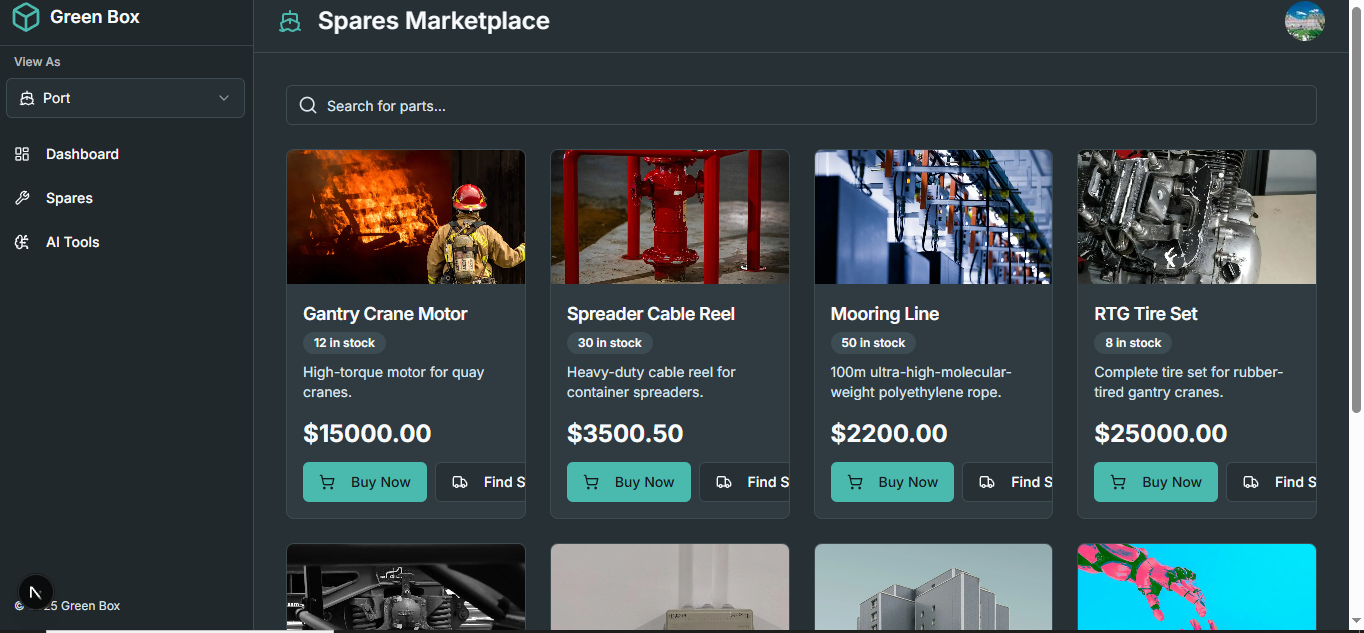Screen dimensions: 1364x633
Task: Buy Now the Mooring Line
Action: tap(892, 482)
